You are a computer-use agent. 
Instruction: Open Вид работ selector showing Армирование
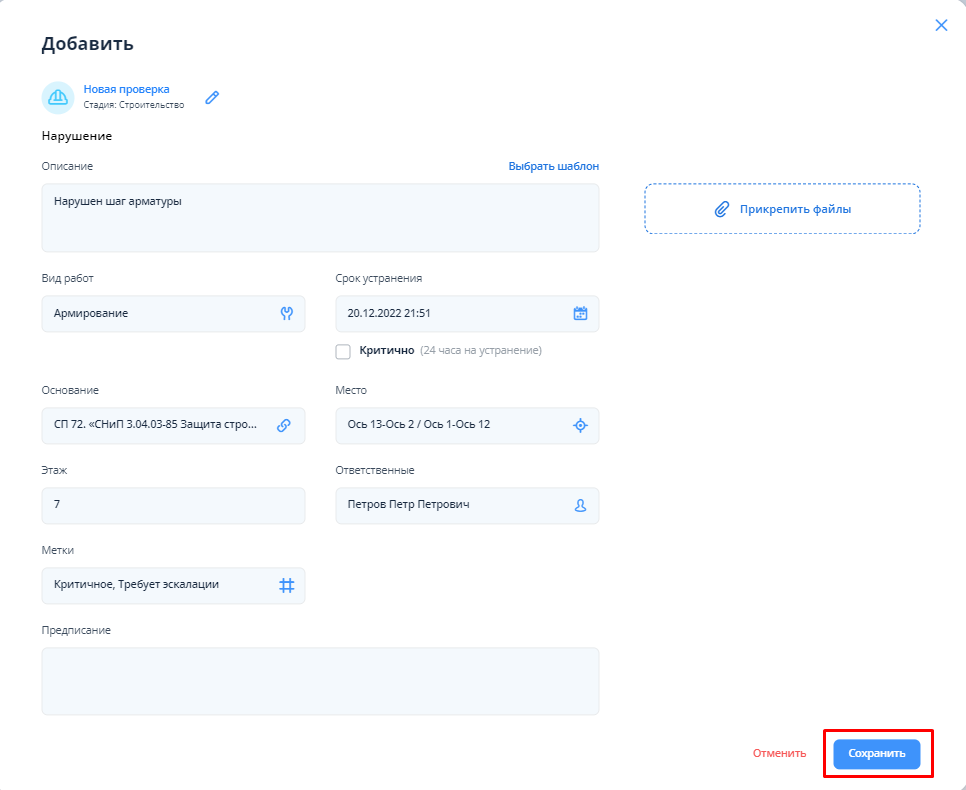[160, 313]
